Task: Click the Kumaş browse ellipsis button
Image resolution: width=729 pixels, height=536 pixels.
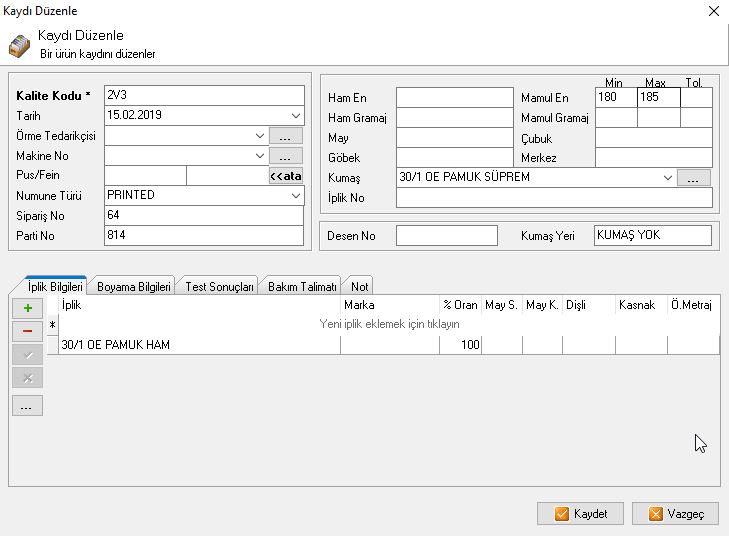Action: click(693, 178)
